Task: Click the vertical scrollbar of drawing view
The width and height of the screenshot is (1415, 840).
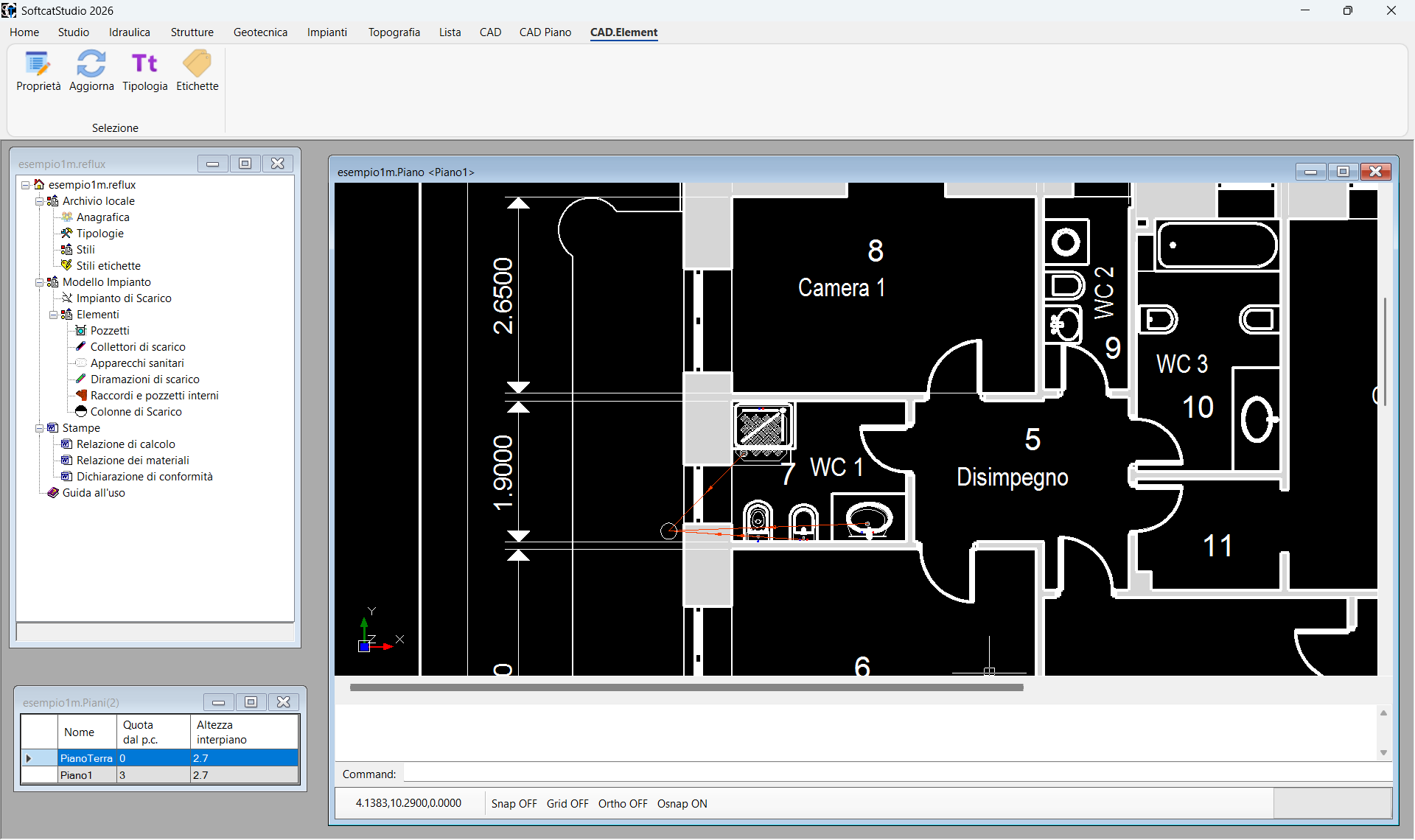Action: click(x=1386, y=351)
